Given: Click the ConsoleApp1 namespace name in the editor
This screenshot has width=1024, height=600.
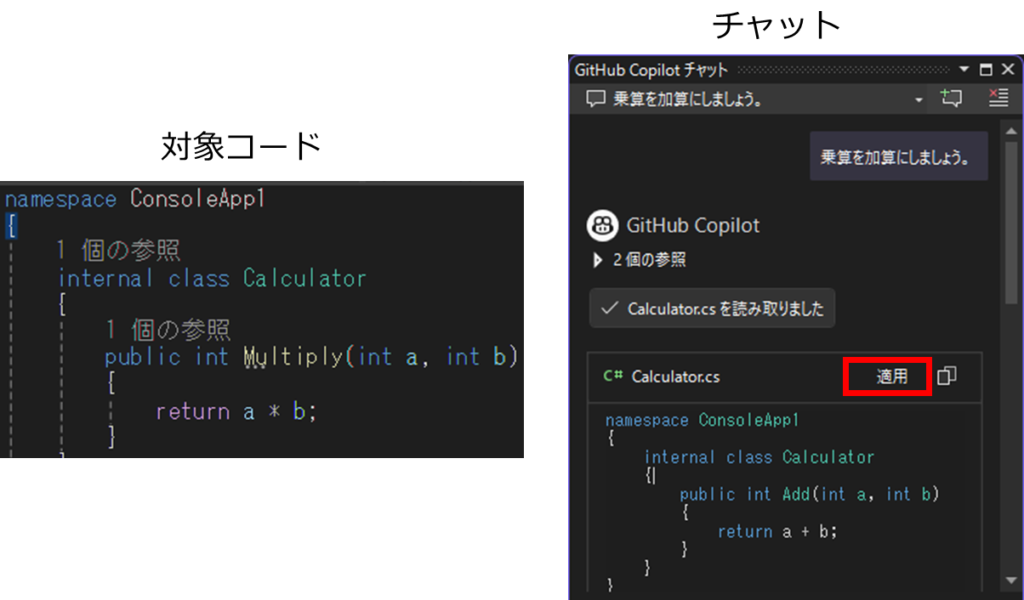Looking at the screenshot, I should click(197, 198).
